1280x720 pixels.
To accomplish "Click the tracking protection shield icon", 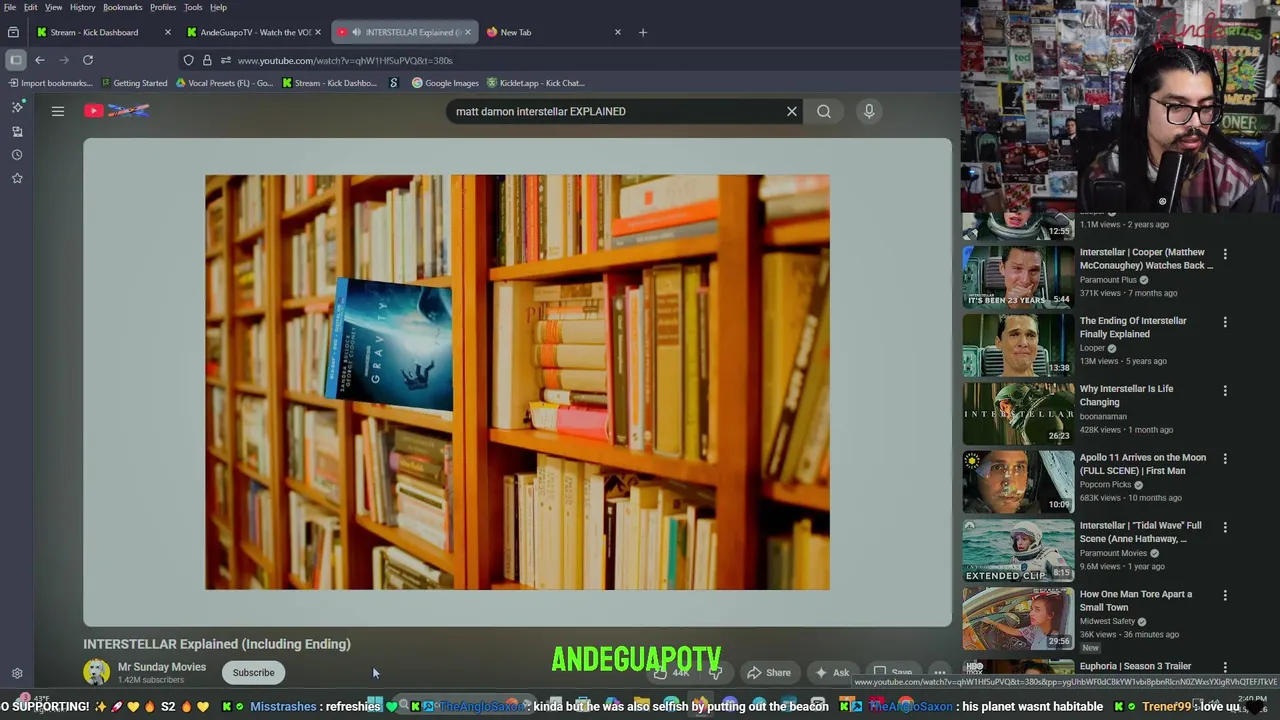I will (188, 60).
